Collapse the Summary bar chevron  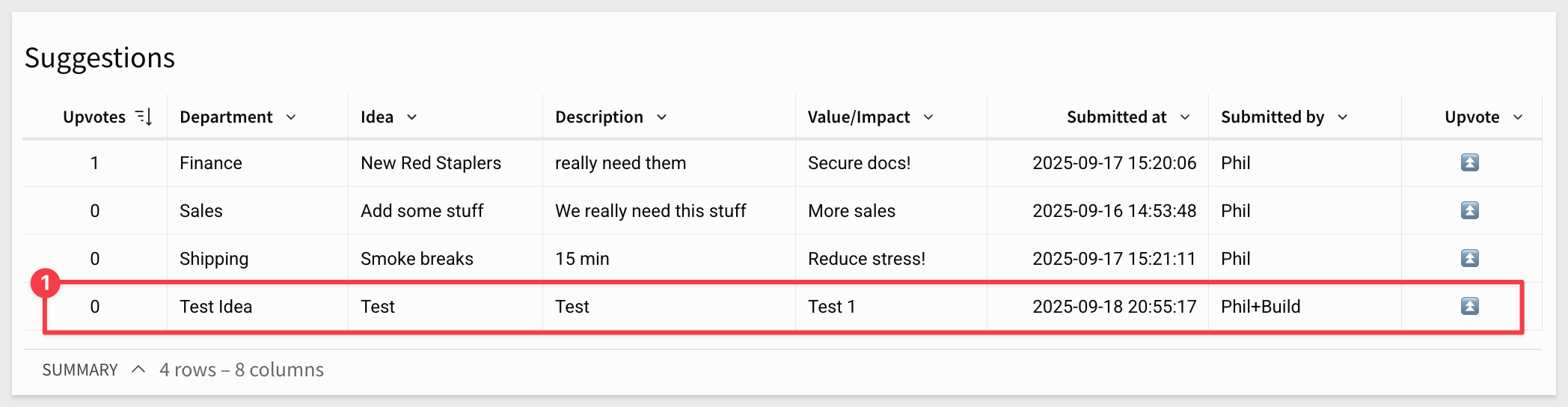pyautogui.click(x=138, y=370)
